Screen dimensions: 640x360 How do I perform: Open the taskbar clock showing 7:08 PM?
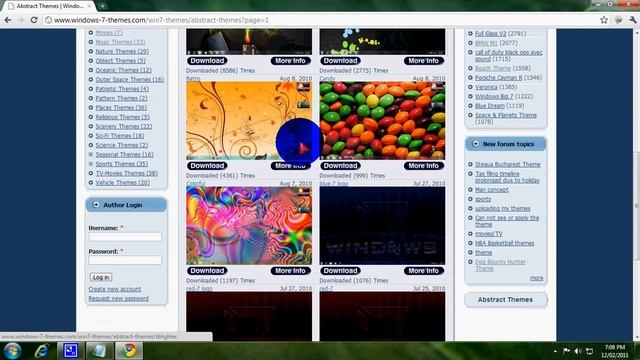(614, 351)
